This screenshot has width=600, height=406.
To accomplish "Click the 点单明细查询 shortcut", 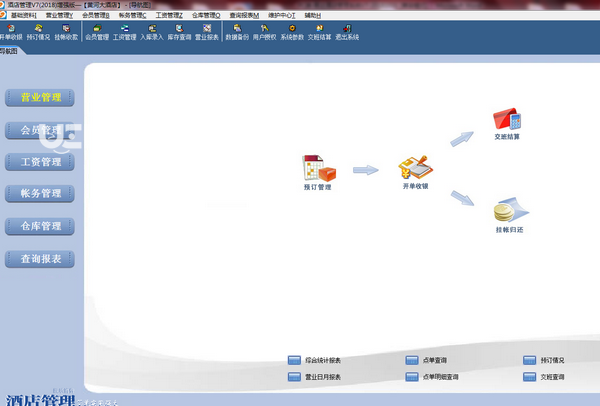I will [432, 377].
